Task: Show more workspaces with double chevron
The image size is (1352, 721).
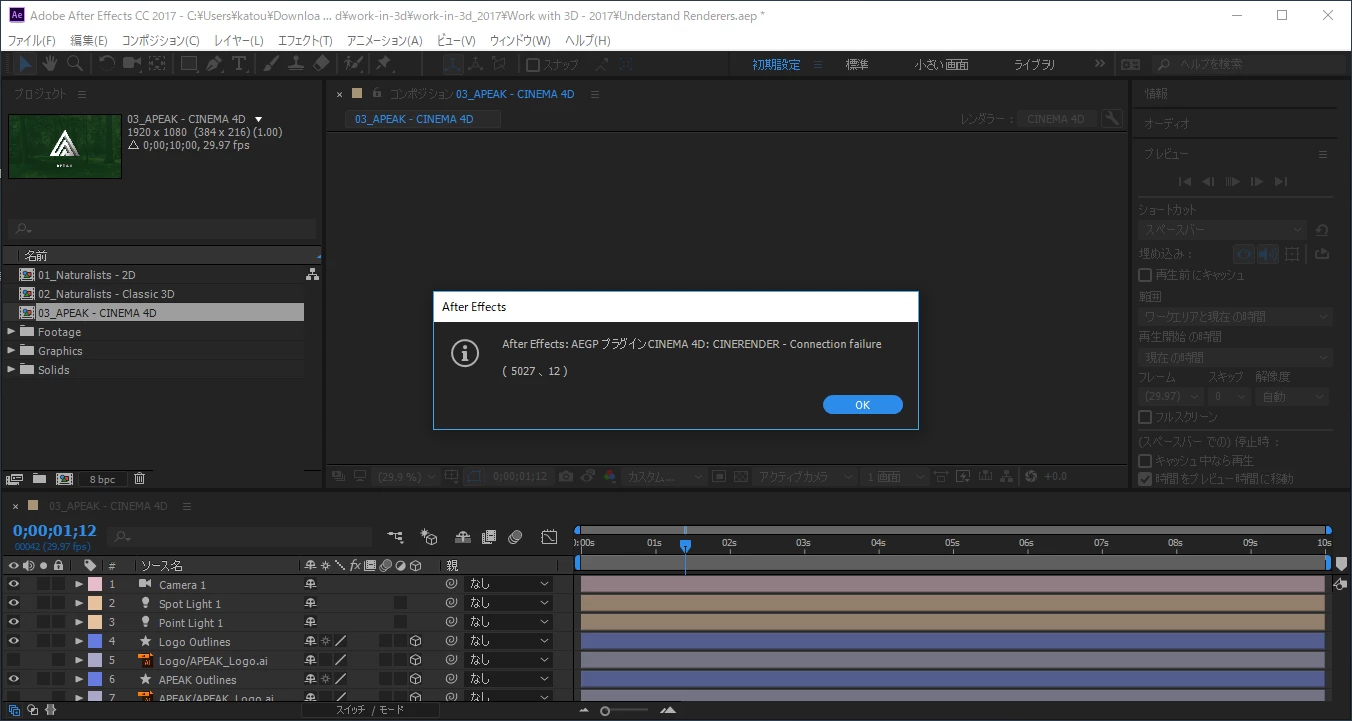Action: tap(1100, 64)
